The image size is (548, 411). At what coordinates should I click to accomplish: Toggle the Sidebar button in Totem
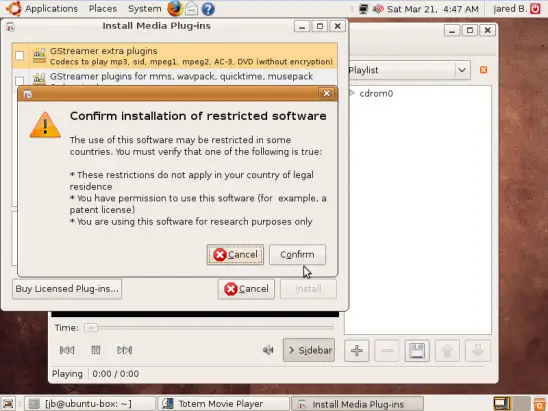pyautogui.click(x=309, y=350)
